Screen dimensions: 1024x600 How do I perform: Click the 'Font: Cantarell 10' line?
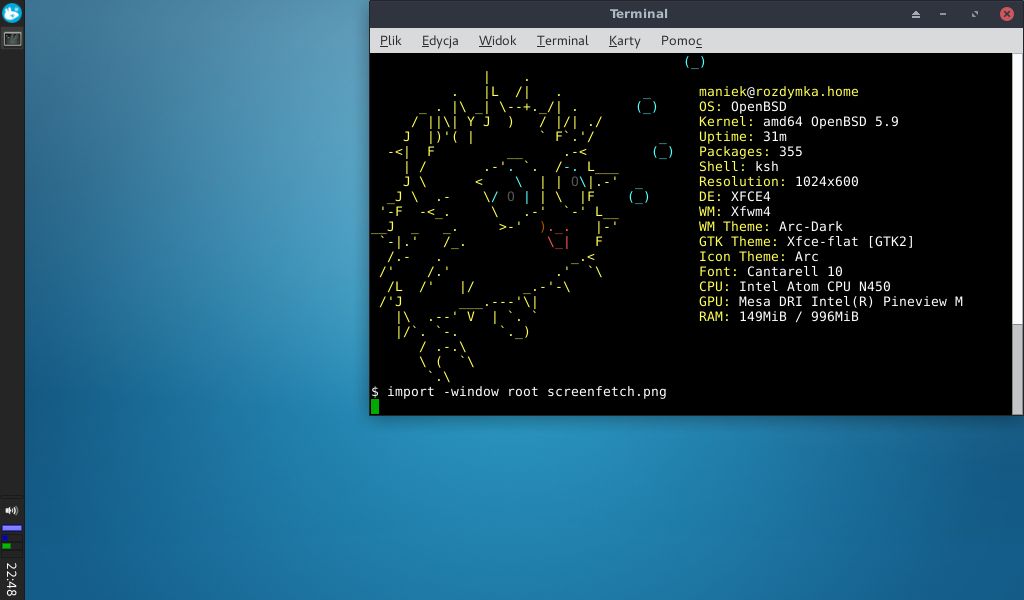(771, 272)
